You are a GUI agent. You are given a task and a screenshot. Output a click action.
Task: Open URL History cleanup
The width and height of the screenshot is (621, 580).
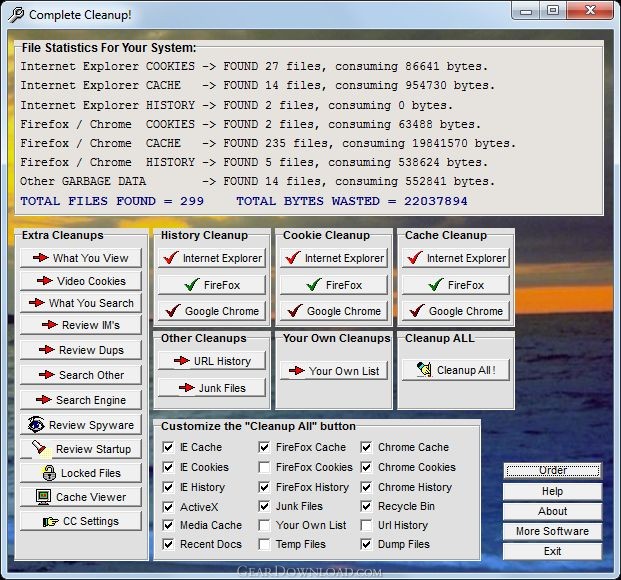coord(212,361)
